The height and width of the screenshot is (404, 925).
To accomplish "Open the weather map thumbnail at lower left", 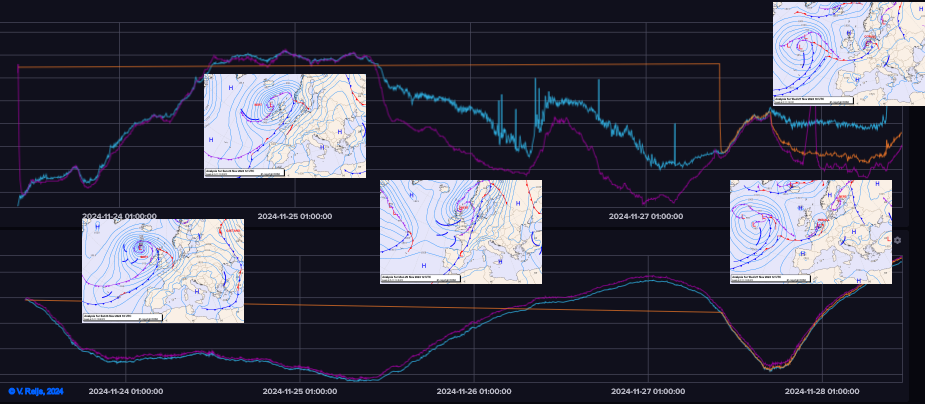I will (163, 271).
